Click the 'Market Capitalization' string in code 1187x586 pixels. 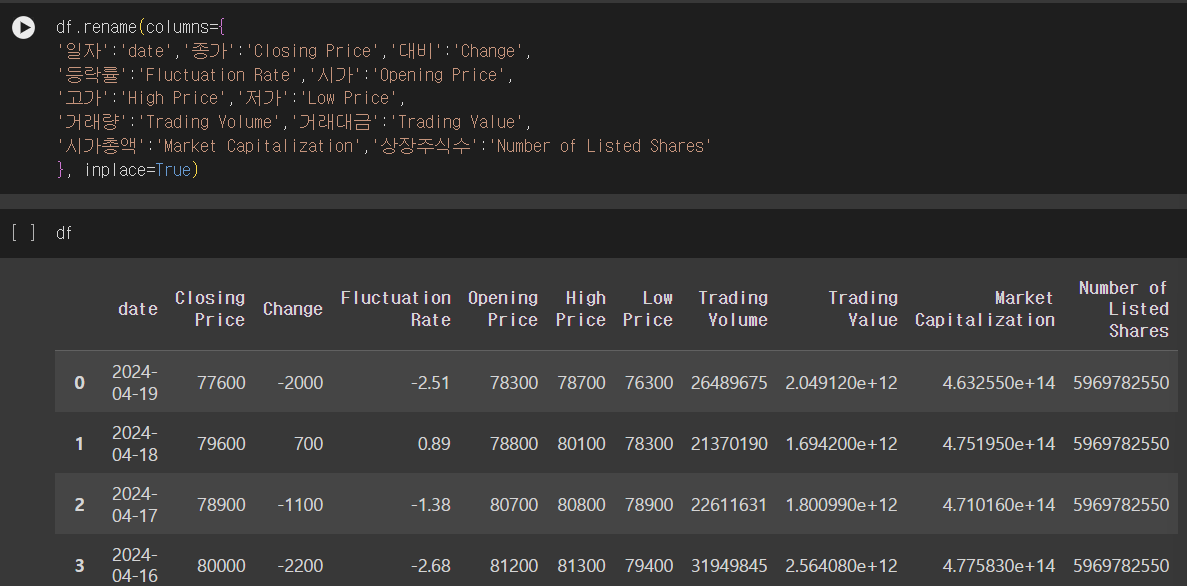[259, 145]
